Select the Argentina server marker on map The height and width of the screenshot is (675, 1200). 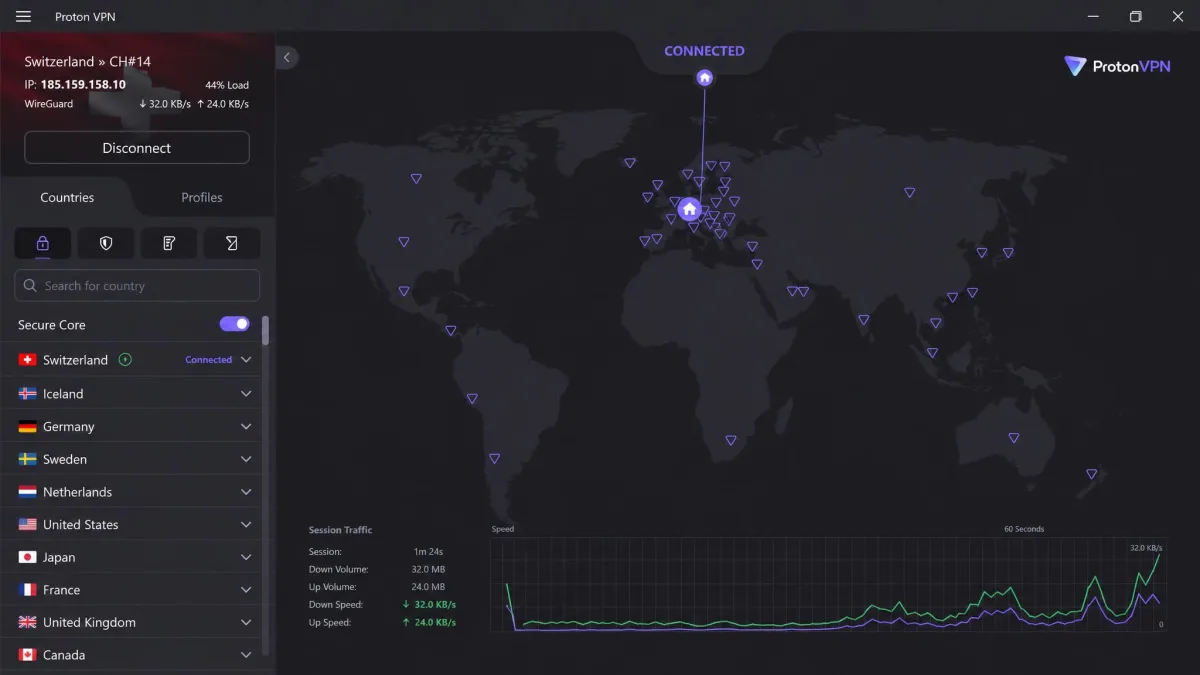tap(494, 459)
